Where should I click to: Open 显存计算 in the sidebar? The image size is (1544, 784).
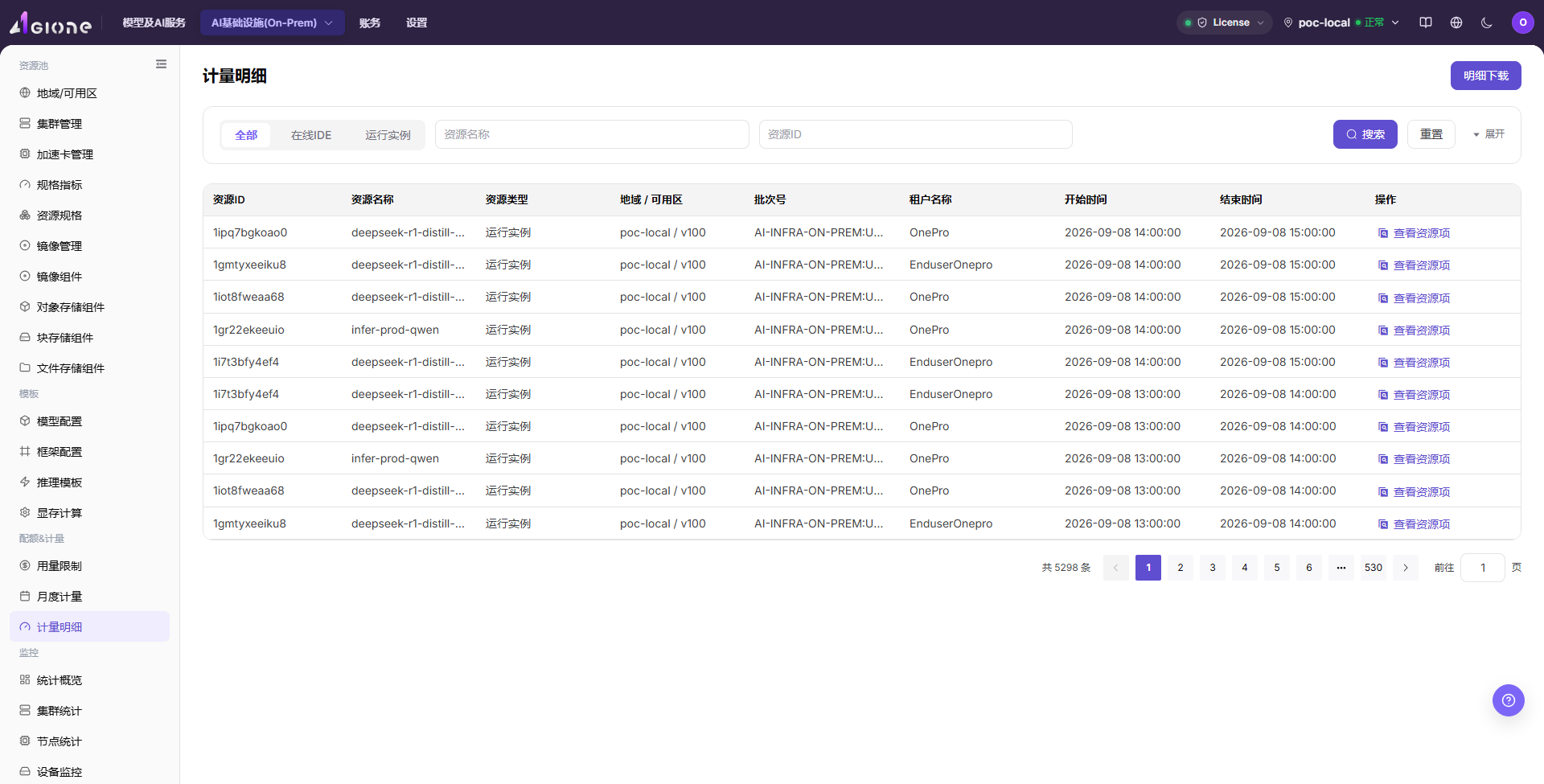point(89,513)
